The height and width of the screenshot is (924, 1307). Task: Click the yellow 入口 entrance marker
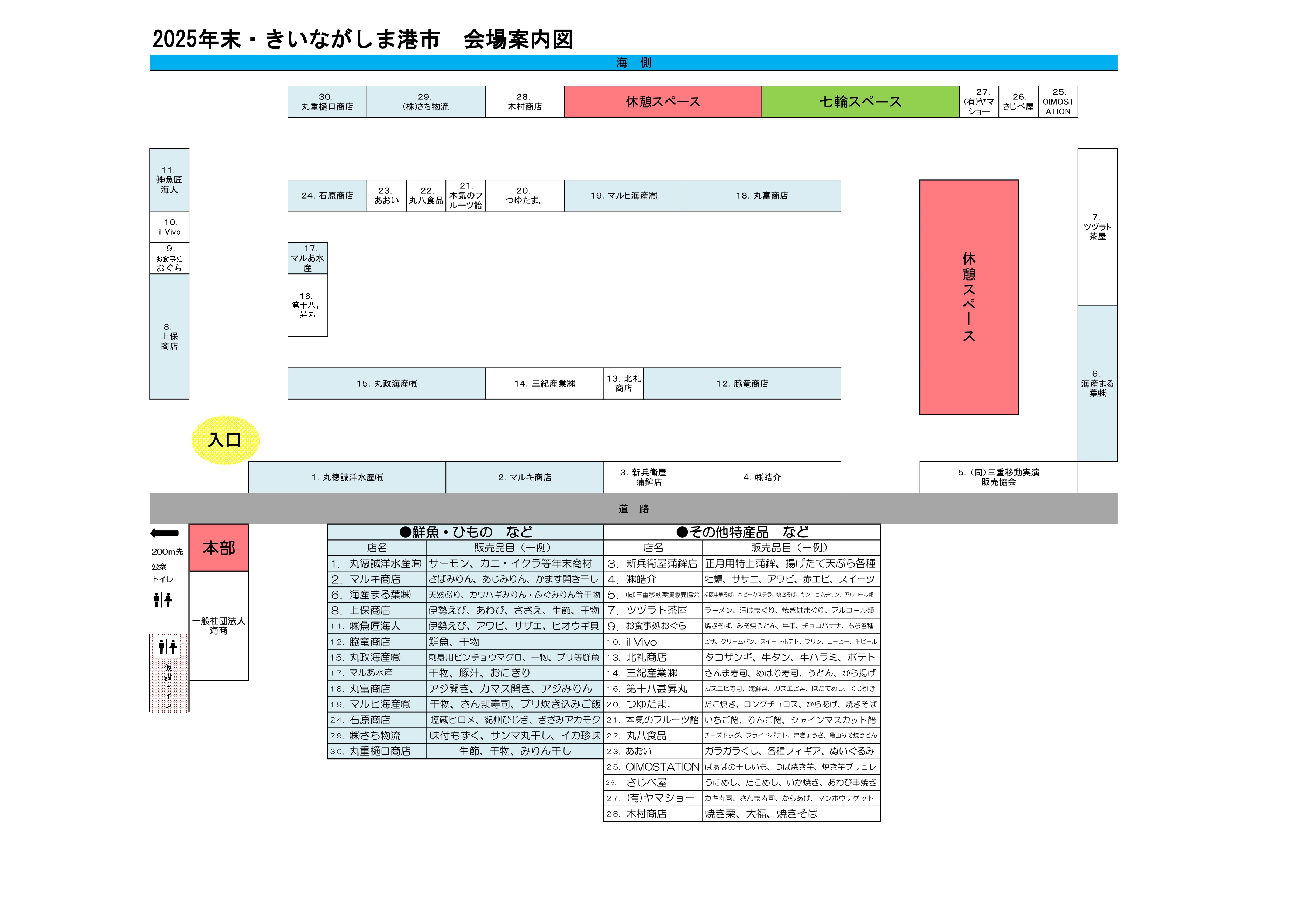click(225, 440)
